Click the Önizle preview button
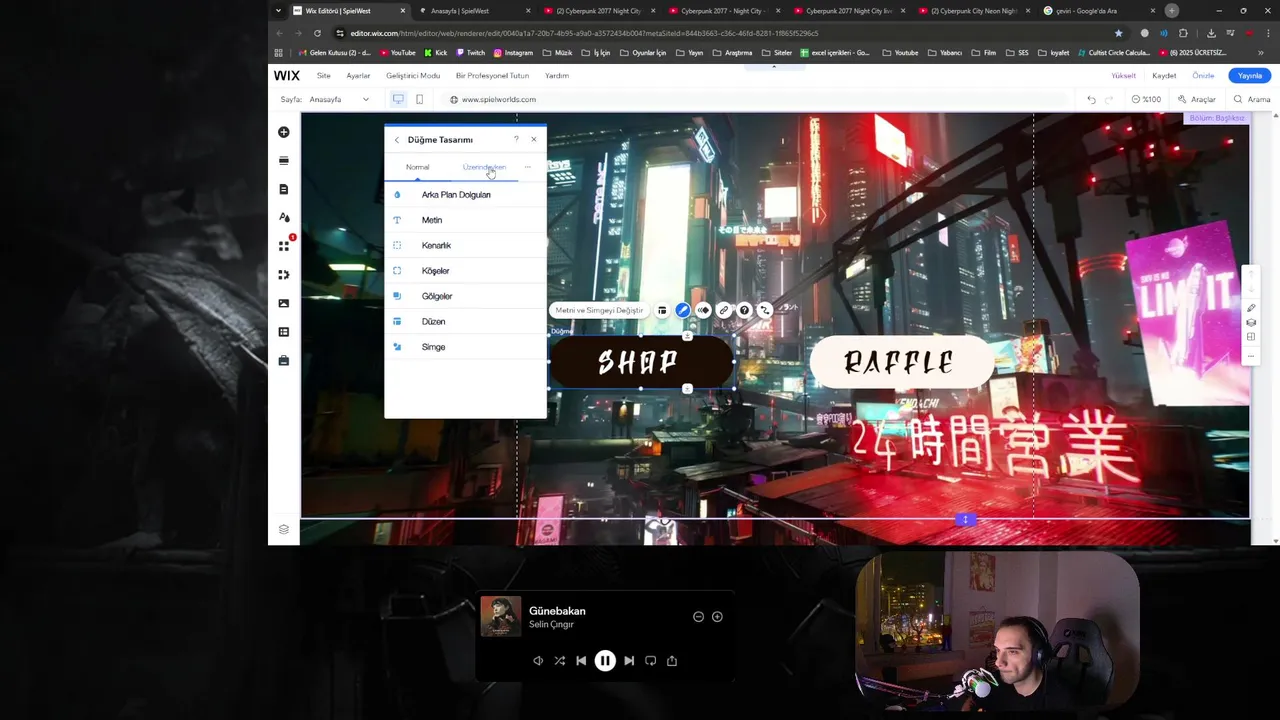The height and width of the screenshot is (720, 1280). tap(1203, 76)
